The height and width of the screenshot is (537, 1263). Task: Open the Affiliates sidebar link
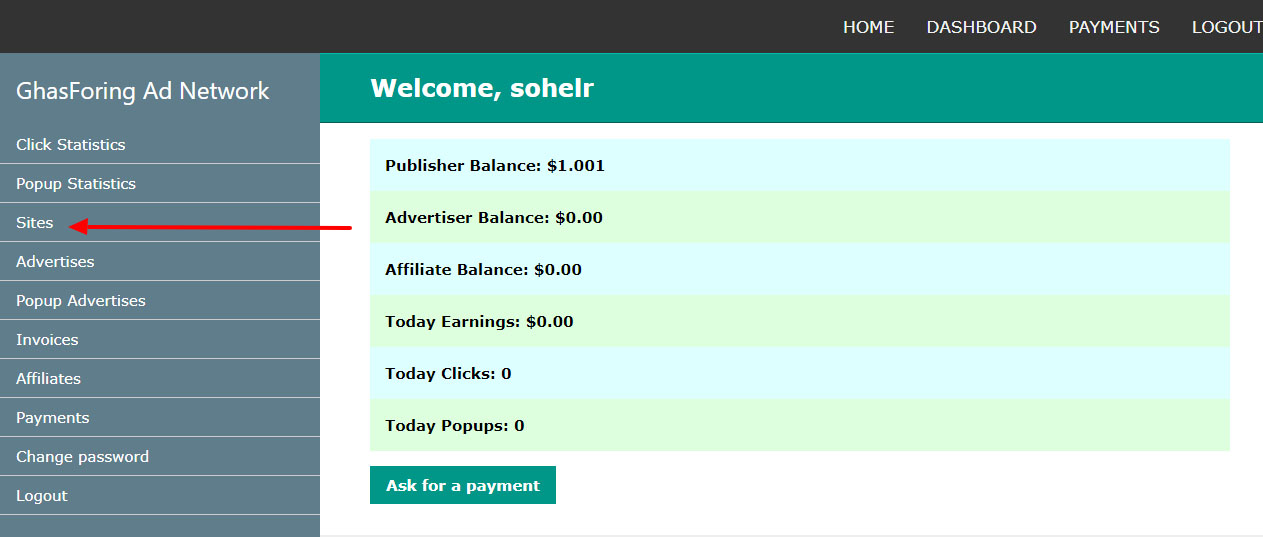48,379
